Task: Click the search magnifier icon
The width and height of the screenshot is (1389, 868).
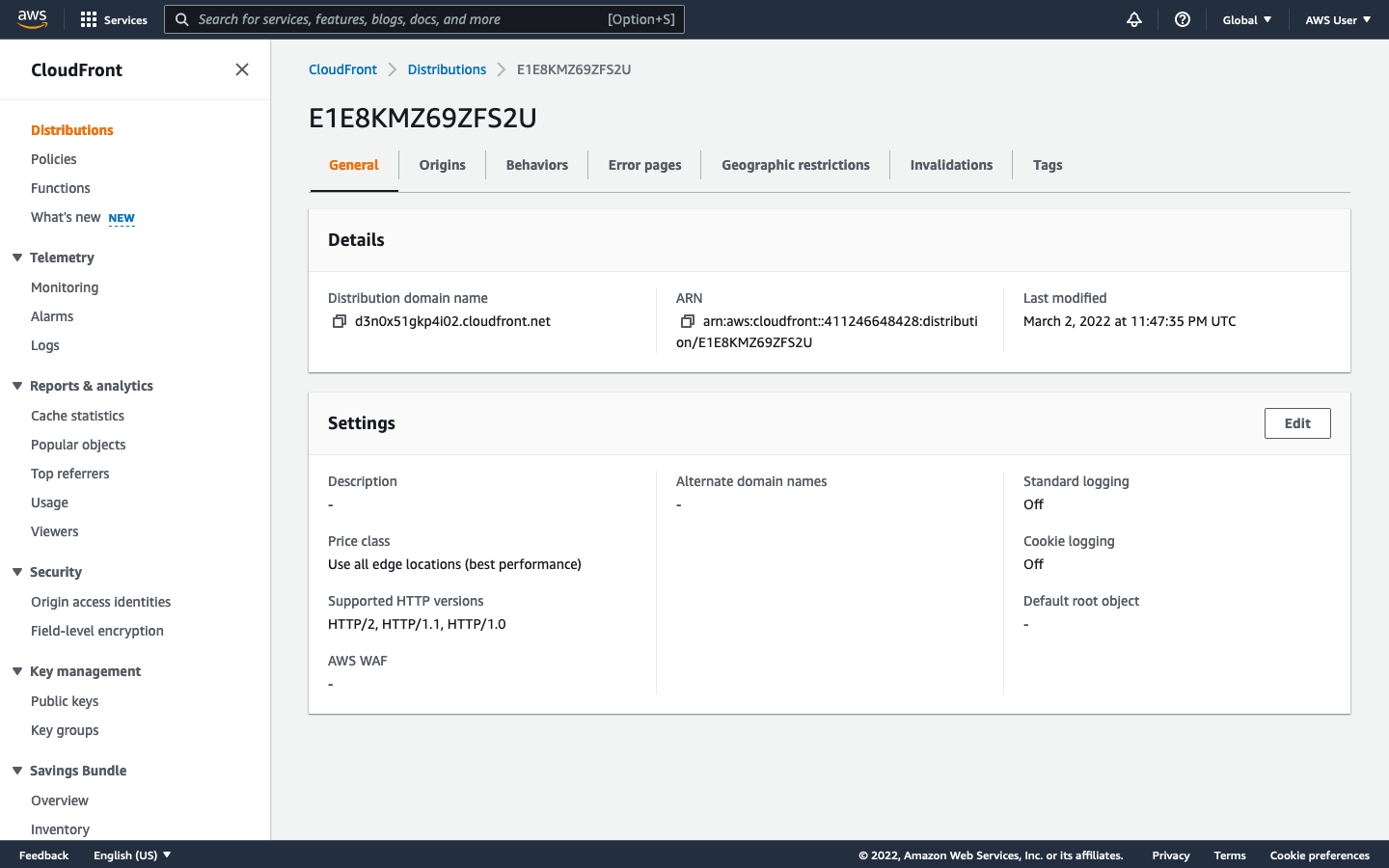Action: coord(182,19)
